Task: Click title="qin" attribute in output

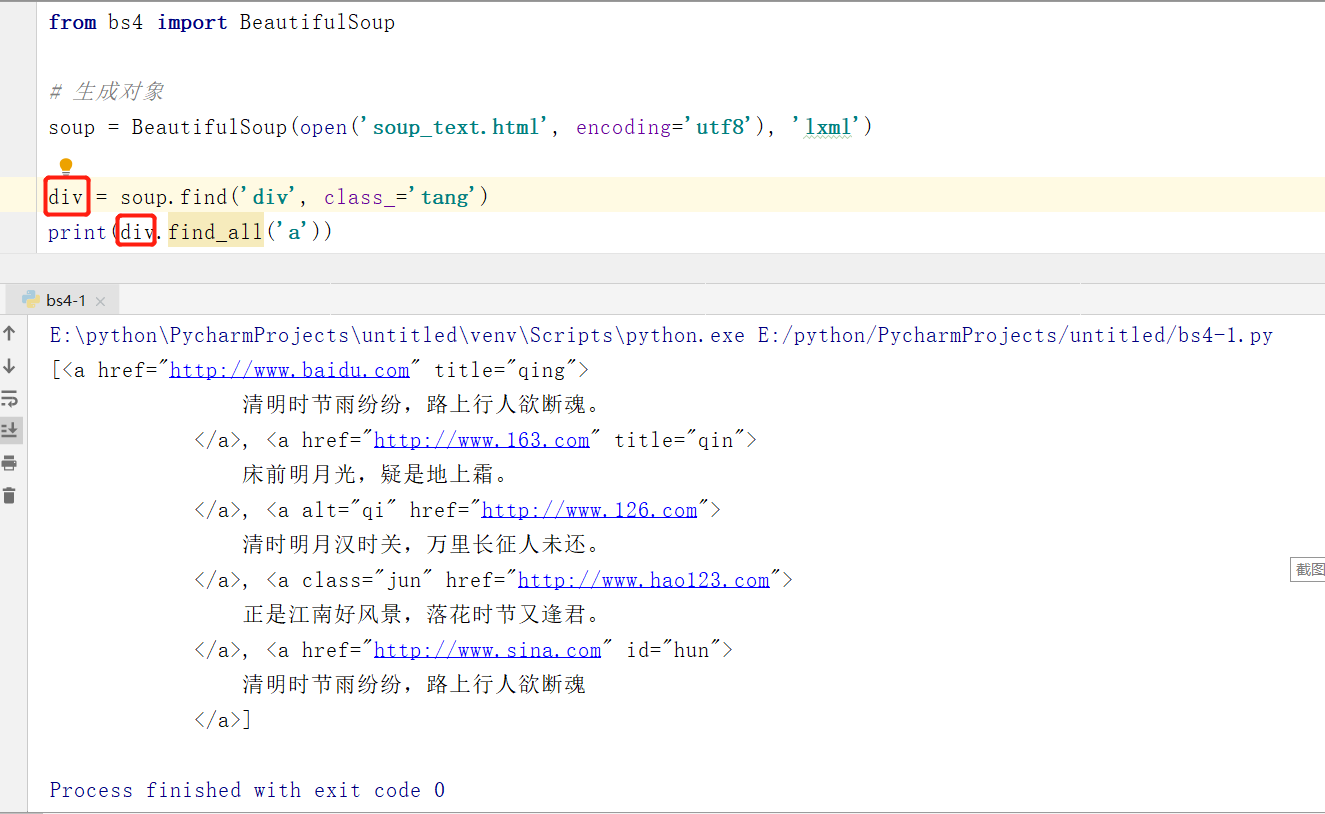Action: pyautogui.click(x=680, y=441)
